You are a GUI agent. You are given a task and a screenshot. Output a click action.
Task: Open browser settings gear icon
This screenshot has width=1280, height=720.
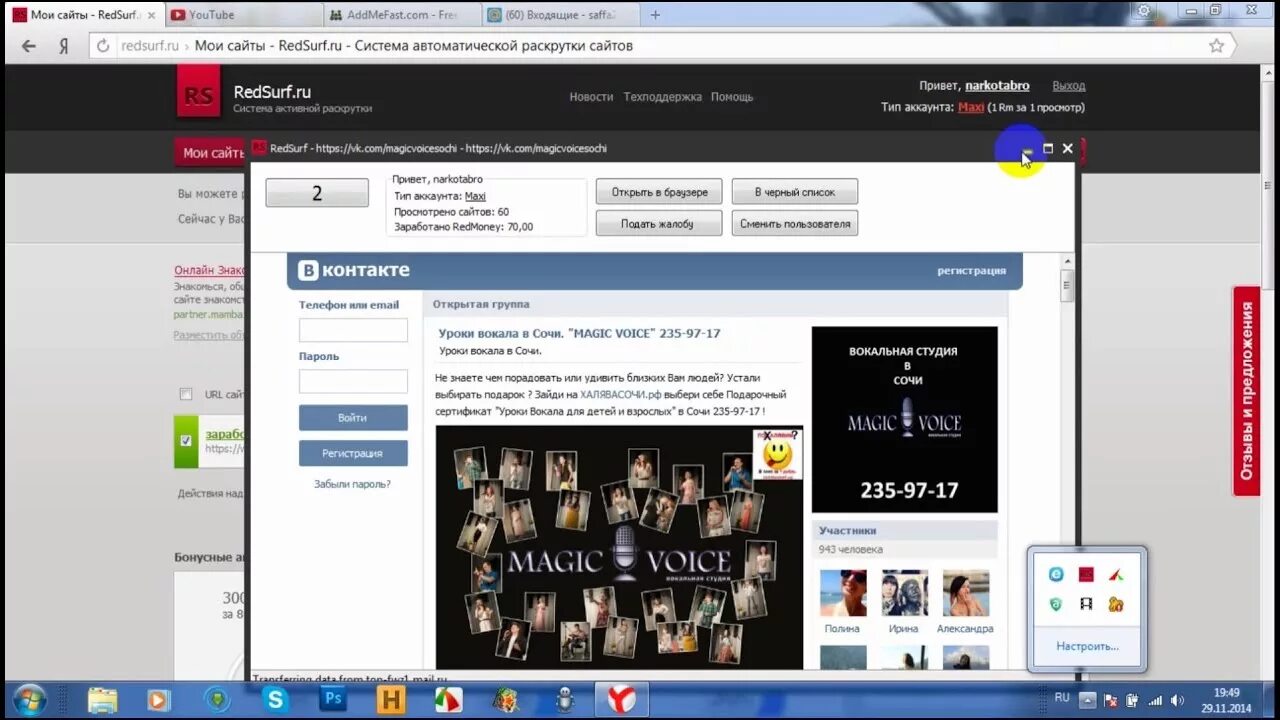point(1144,10)
